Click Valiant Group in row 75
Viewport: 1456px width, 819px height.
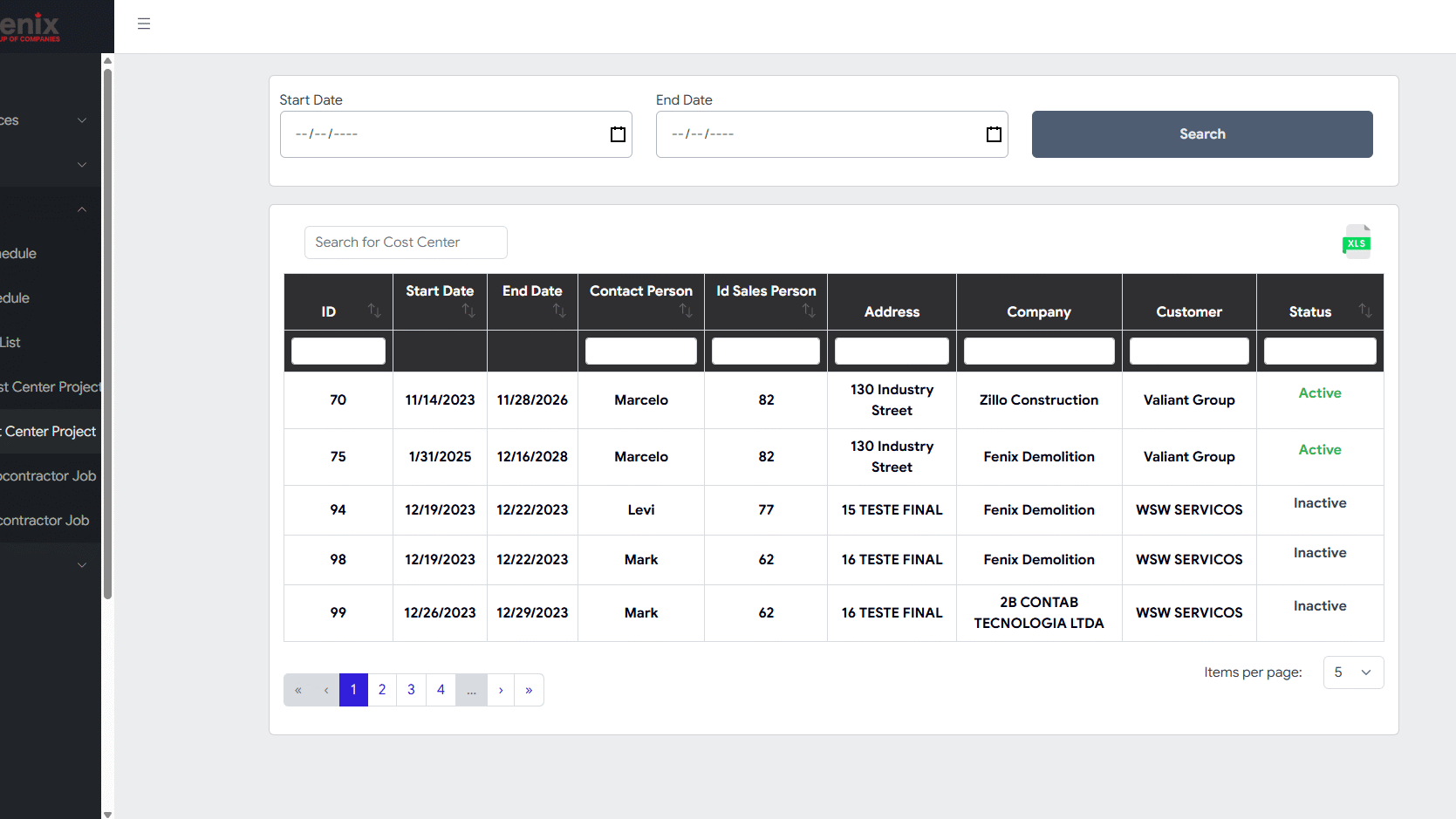pyautogui.click(x=1189, y=457)
